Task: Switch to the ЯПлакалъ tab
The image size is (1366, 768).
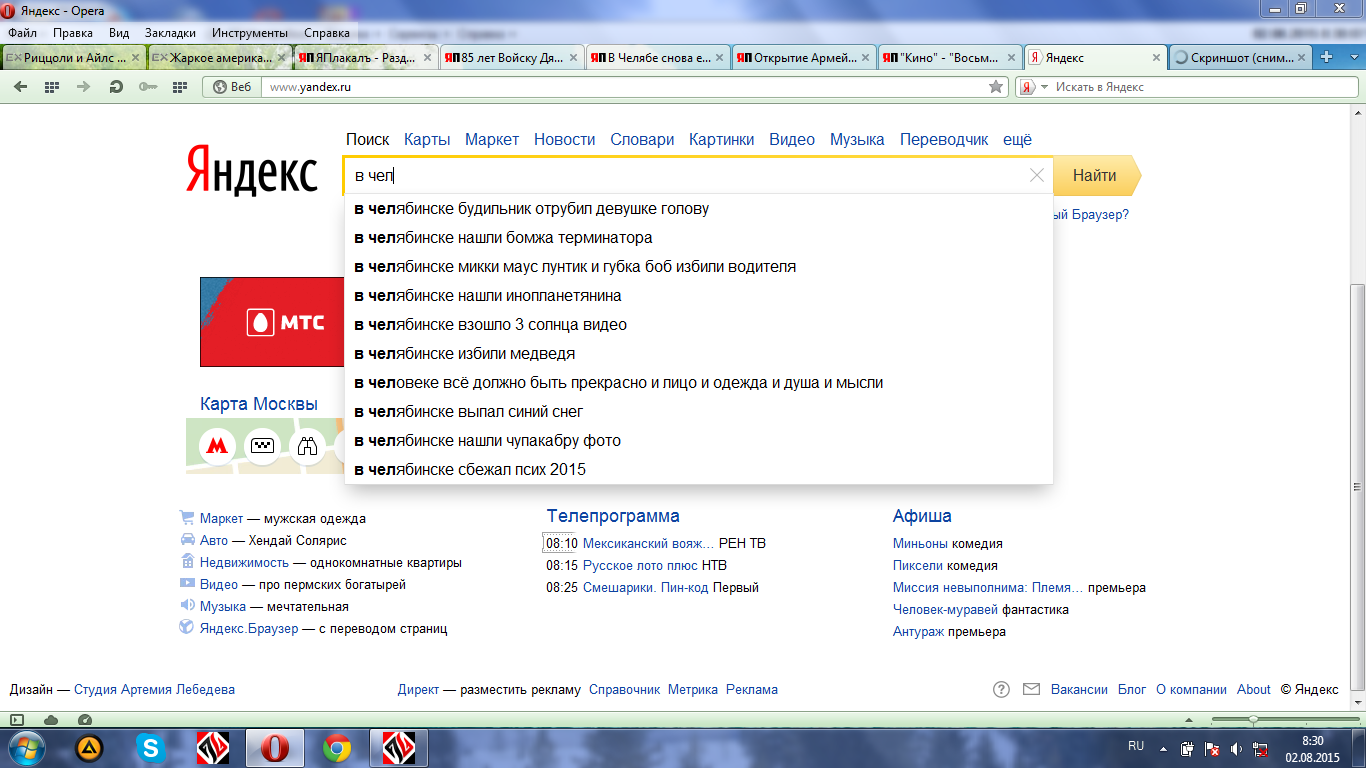Action: click(x=365, y=58)
